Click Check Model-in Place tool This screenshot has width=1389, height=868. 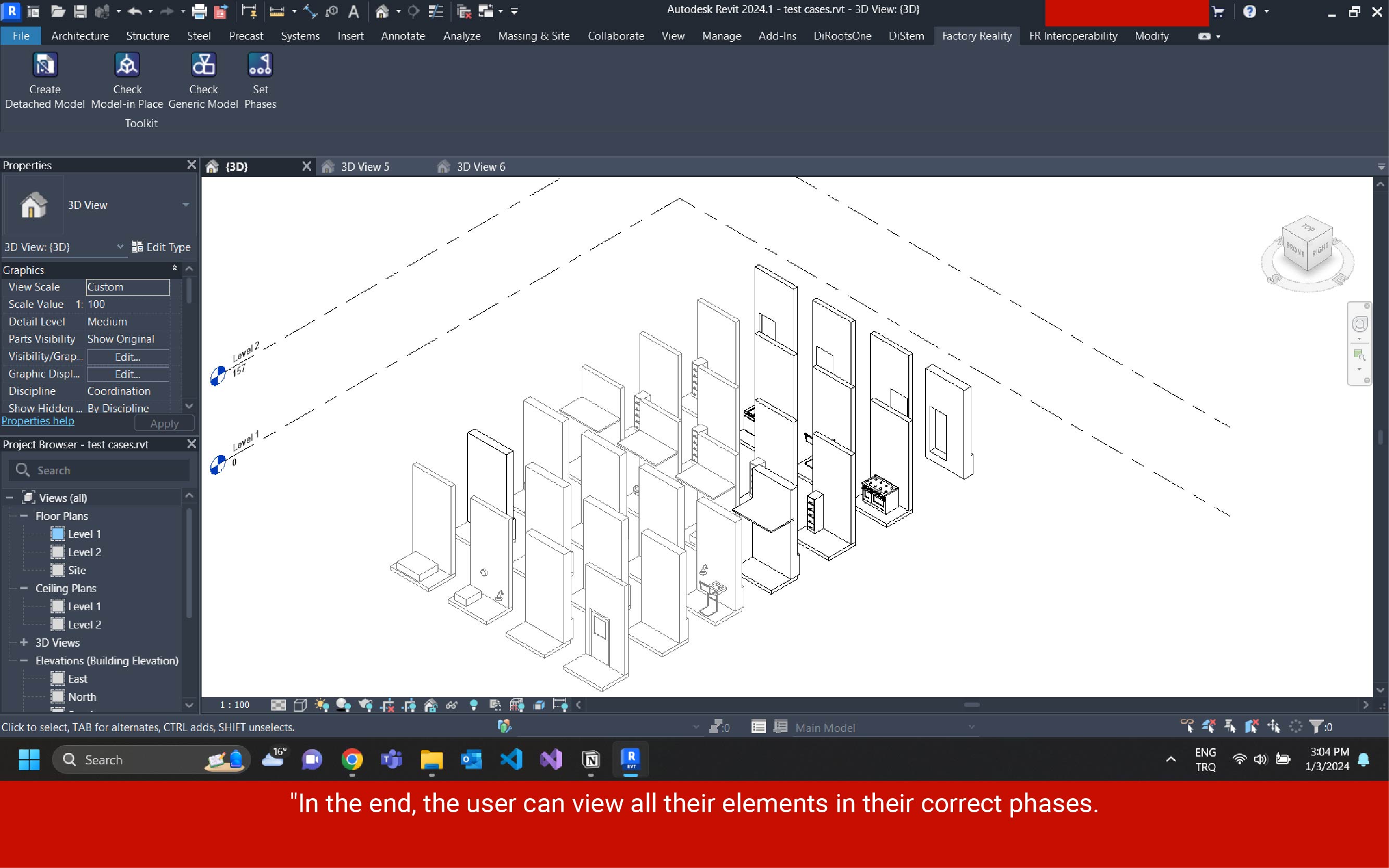pyautogui.click(x=127, y=65)
